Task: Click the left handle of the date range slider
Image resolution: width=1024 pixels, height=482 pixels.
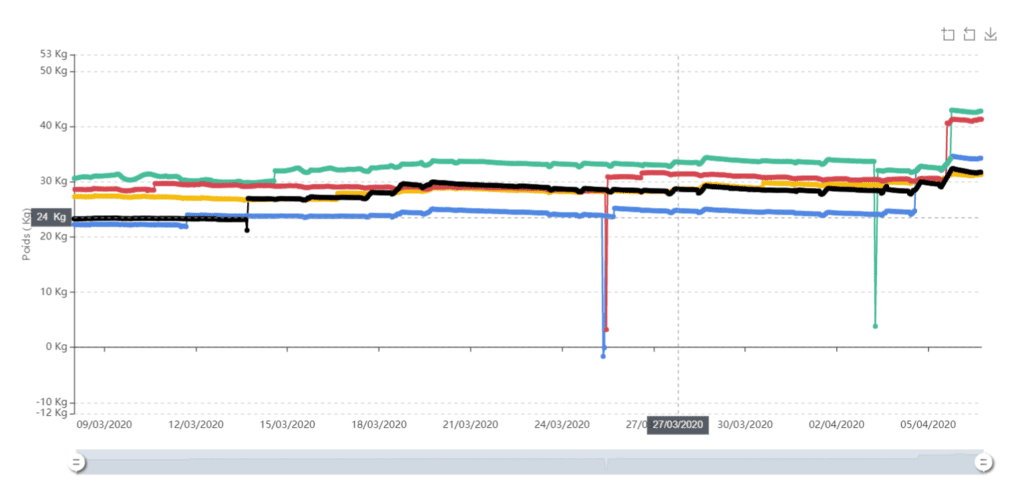Action: [76, 462]
